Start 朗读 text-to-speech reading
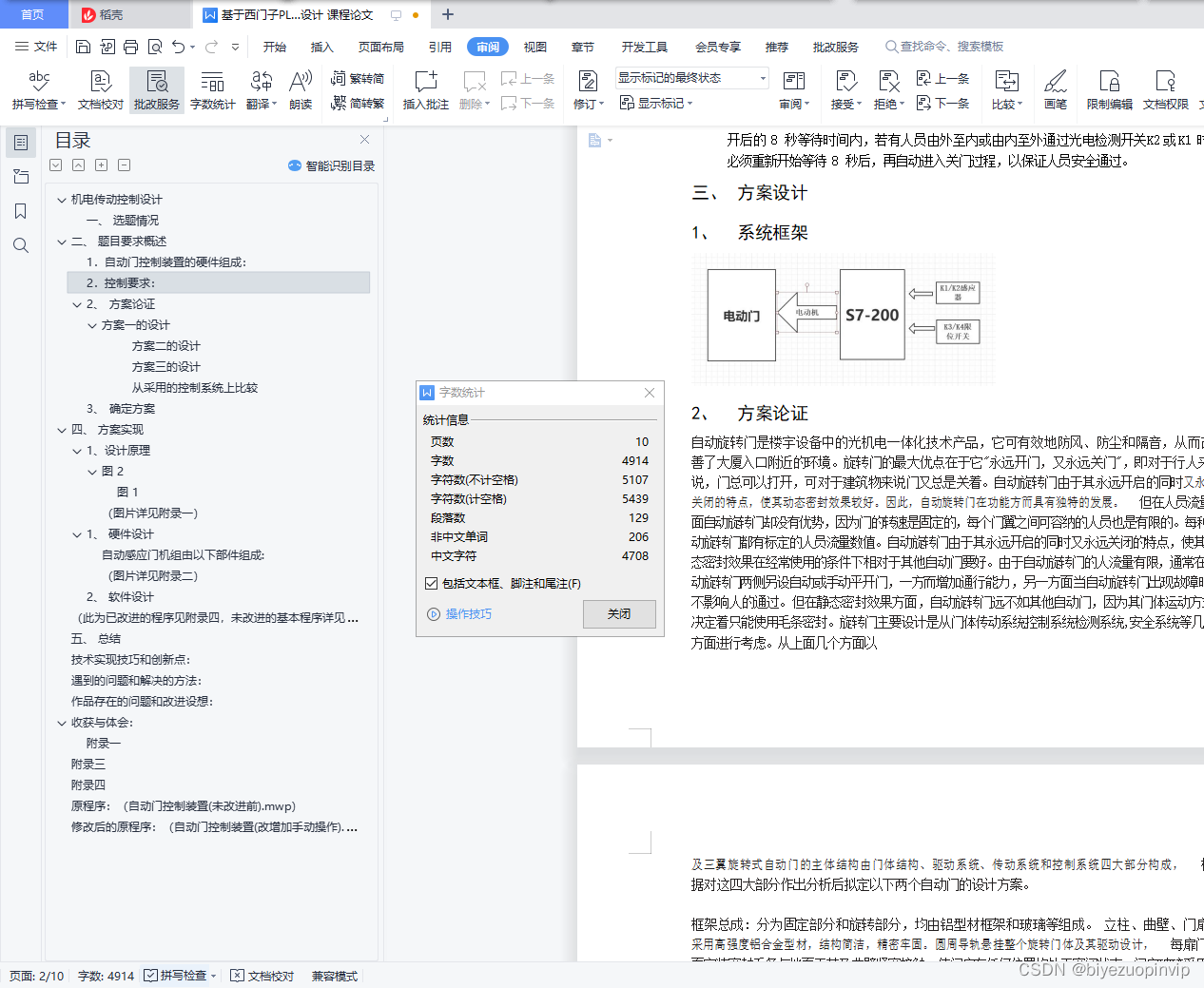This screenshot has height=988, width=1204. pyautogui.click(x=300, y=89)
